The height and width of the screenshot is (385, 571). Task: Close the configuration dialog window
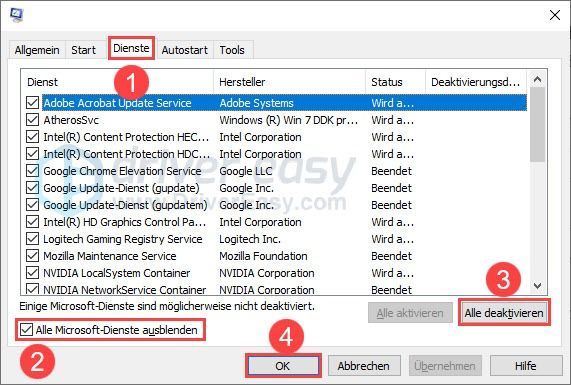coord(555,15)
